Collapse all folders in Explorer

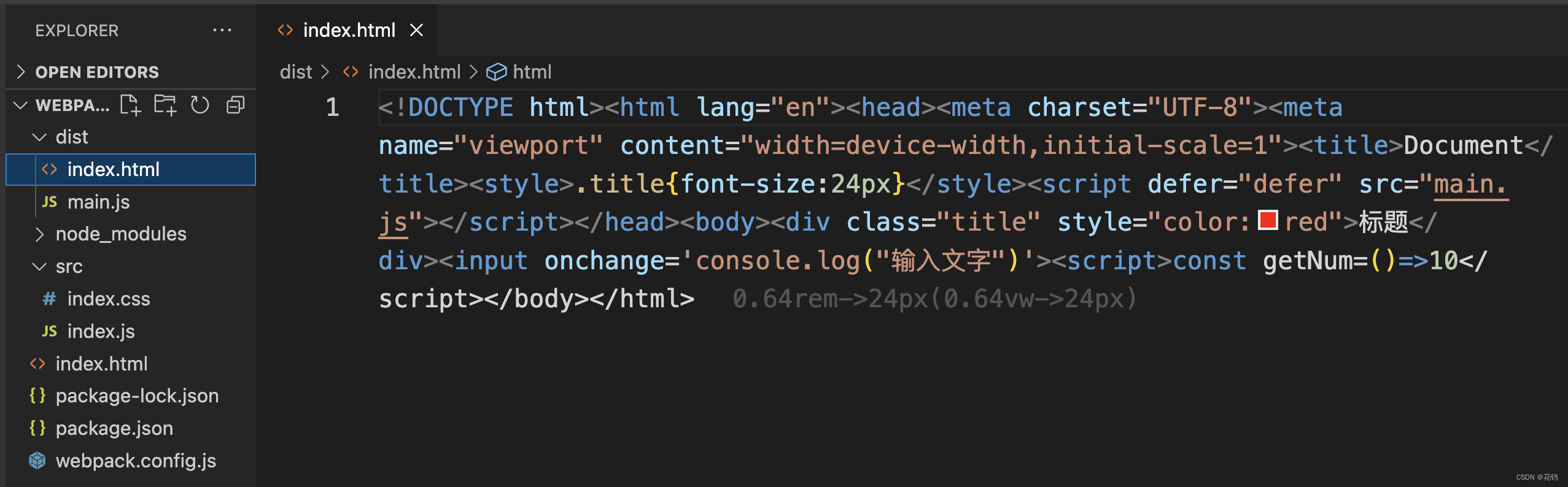coord(235,105)
